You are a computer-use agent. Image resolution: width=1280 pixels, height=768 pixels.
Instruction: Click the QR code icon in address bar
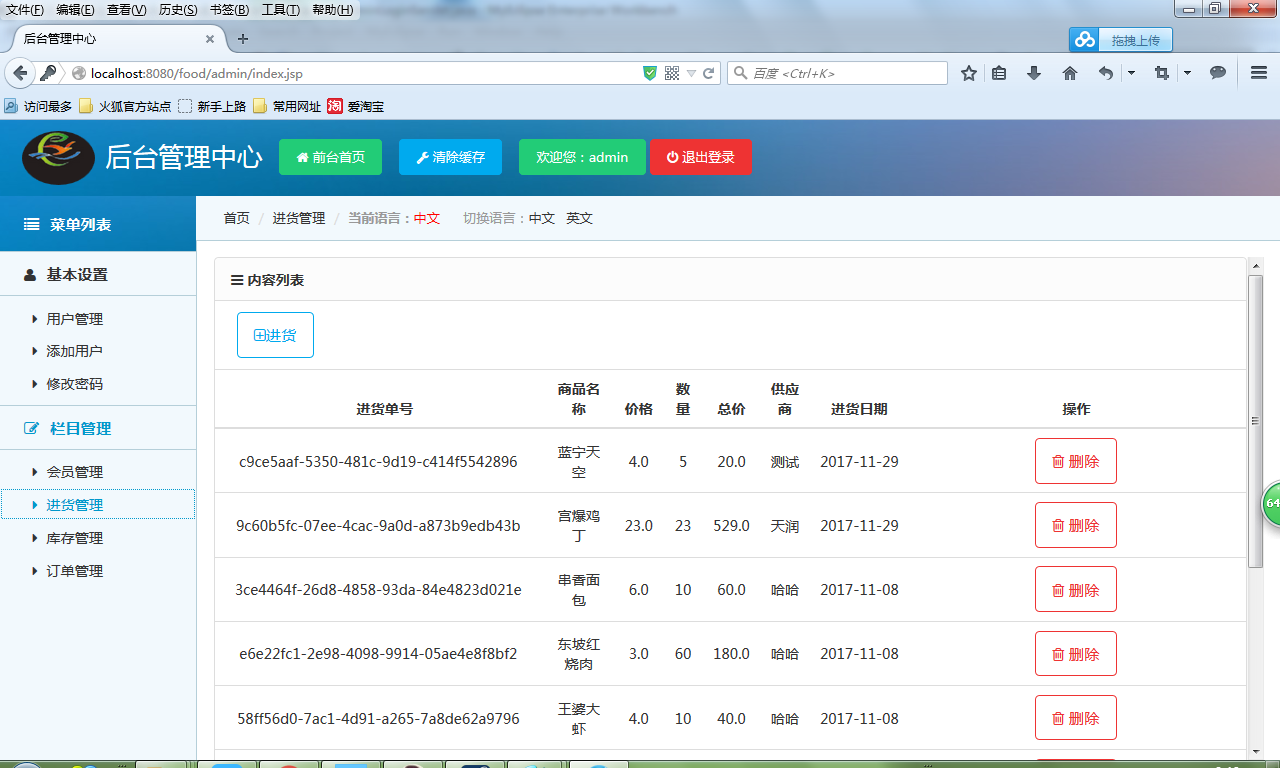coord(672,73)
